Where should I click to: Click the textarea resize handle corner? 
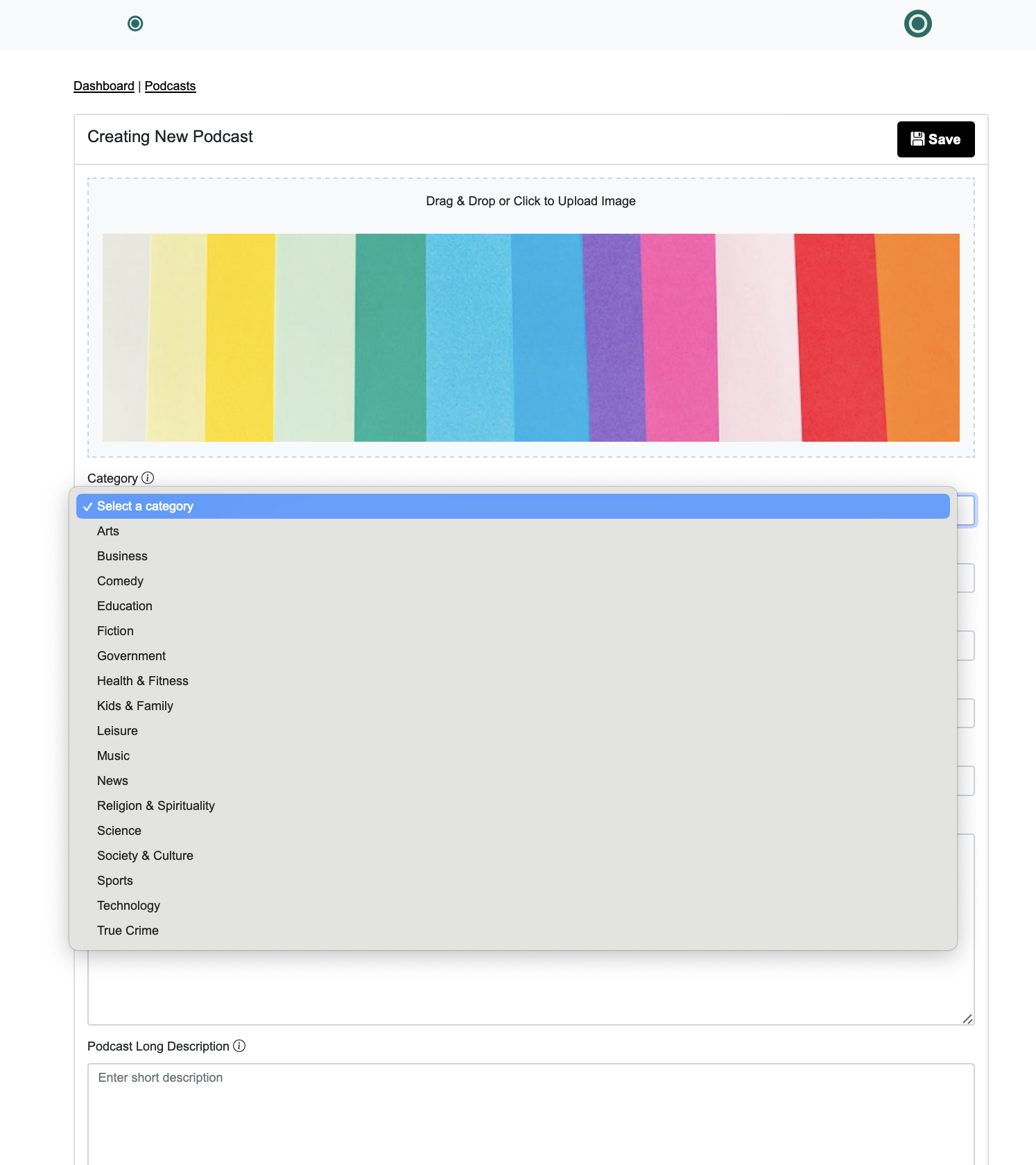click(x=967, y=1018)
